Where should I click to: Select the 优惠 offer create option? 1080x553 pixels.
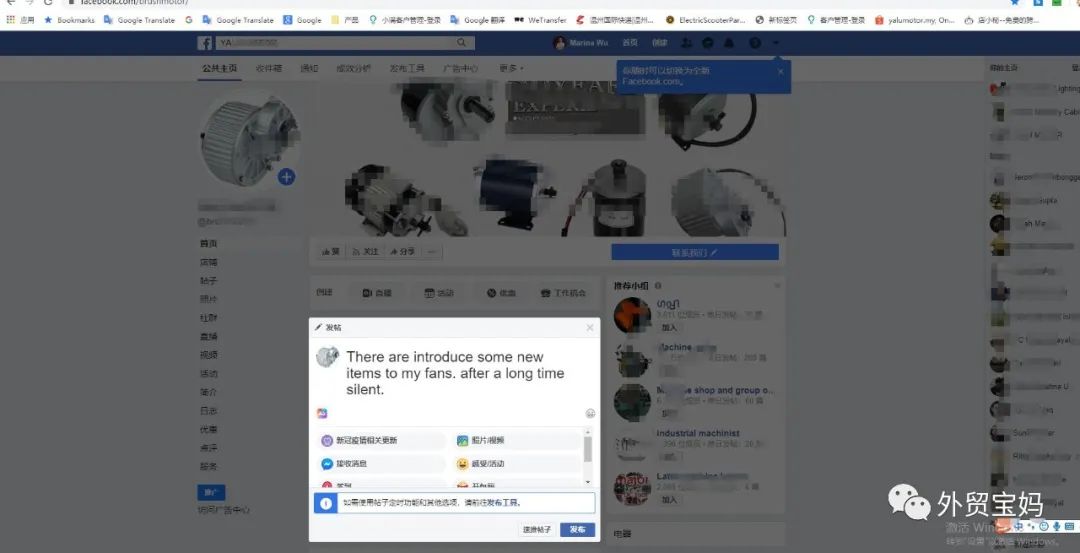click(501, 293)
